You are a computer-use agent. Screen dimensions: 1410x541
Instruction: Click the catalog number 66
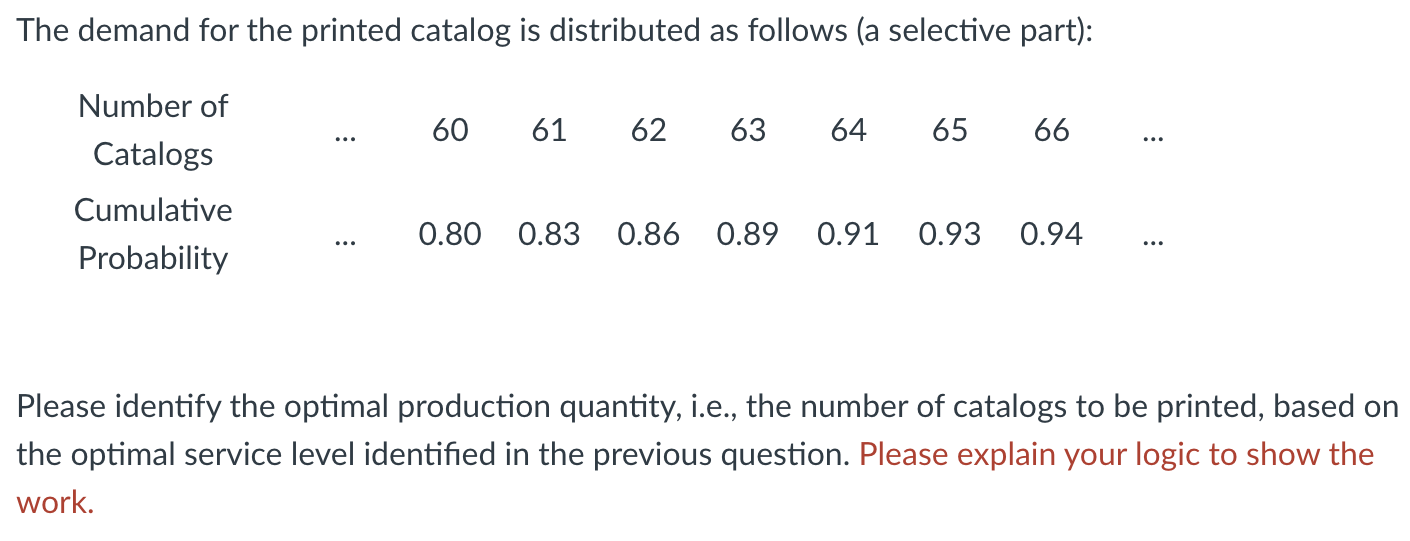point(1051,130)
